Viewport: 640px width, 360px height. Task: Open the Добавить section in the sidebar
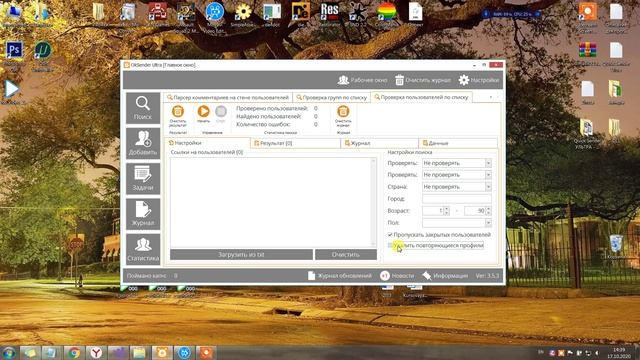(143, 143)
